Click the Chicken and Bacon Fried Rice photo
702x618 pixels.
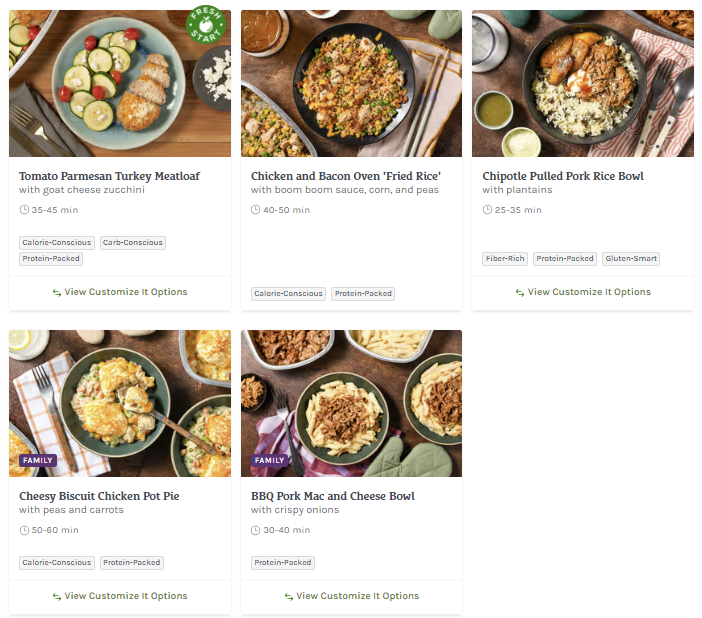[x=351, y=83]
